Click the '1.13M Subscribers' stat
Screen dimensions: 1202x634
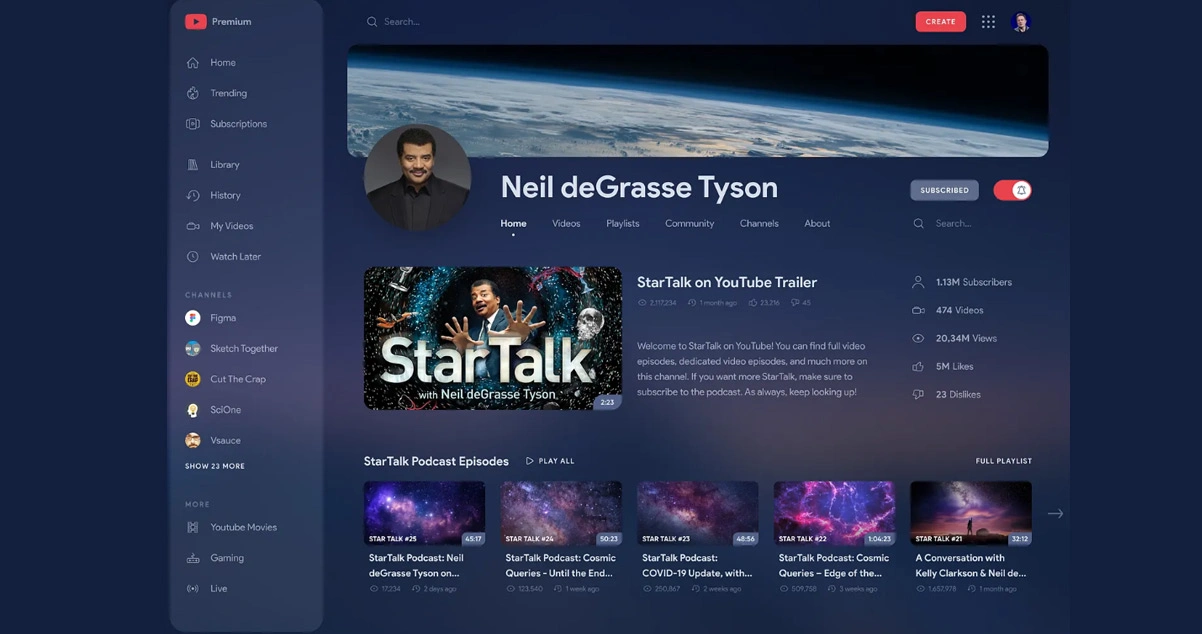(974, 282)
